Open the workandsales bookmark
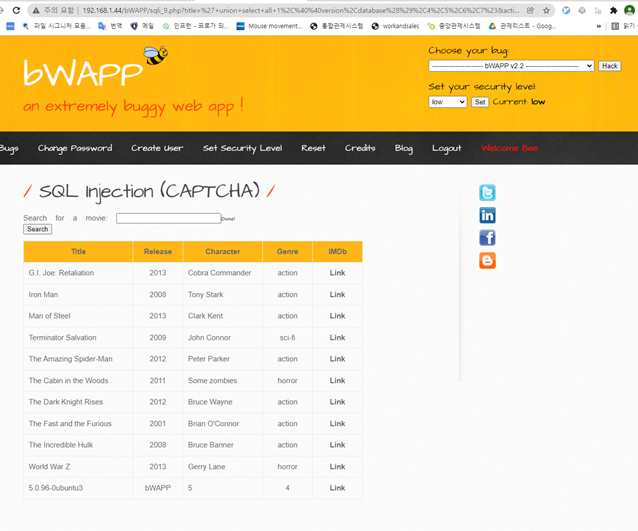This screenshot has width=638, height=531. [x=395, y=26]
